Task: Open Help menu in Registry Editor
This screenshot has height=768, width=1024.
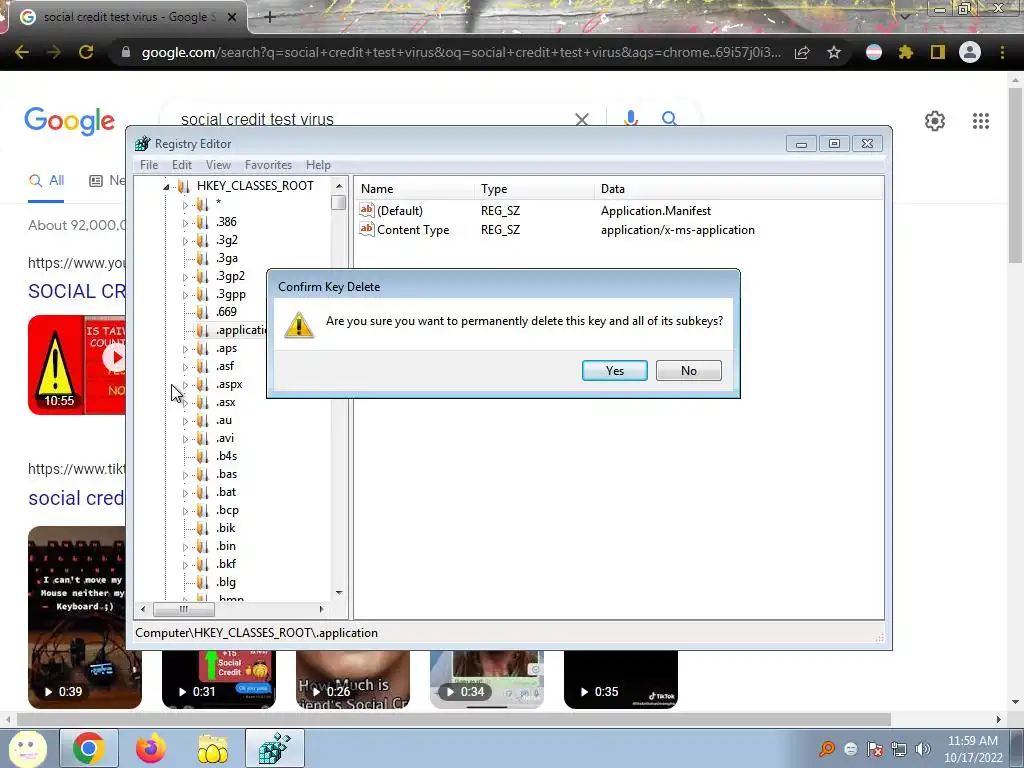Action: click(x=318, y=165)
